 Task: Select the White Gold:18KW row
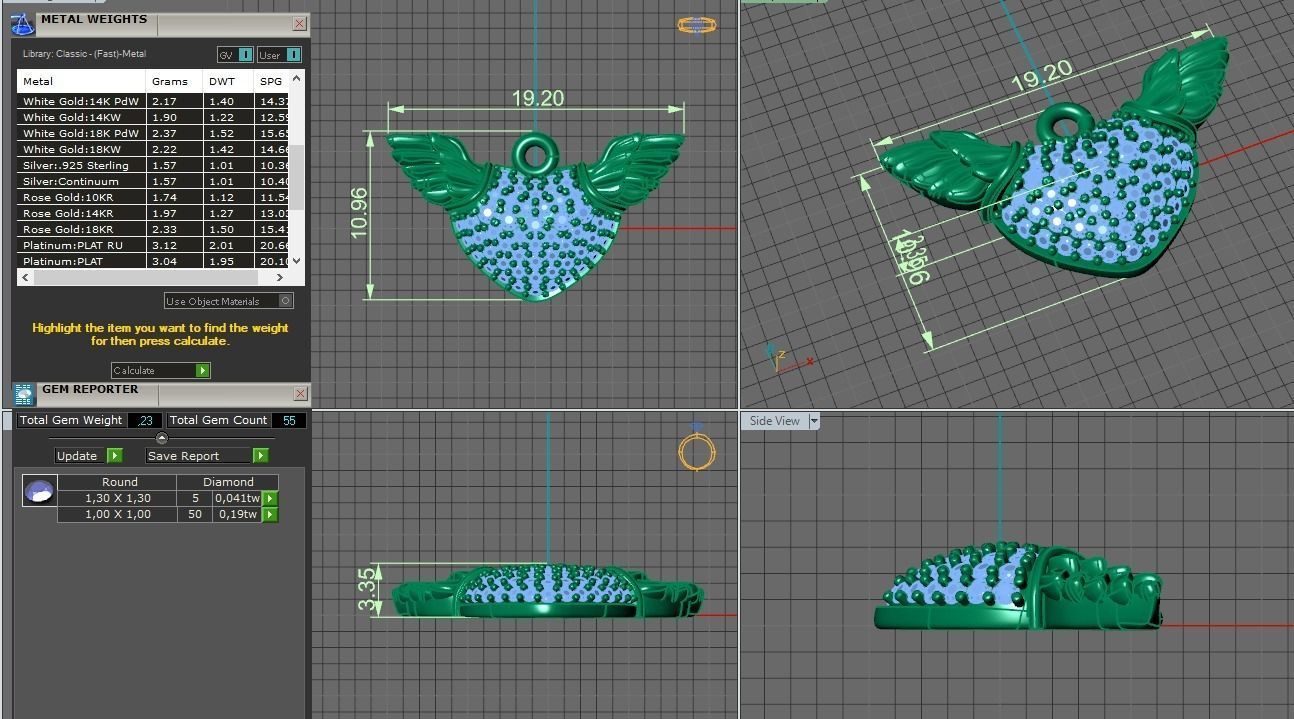point(154,149)
